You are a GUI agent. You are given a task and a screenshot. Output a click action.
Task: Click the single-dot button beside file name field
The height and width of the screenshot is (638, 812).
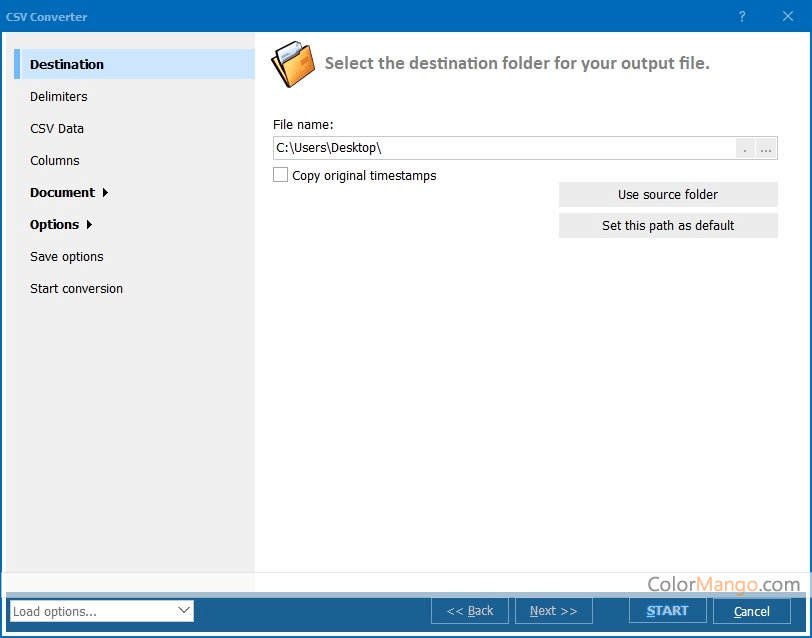[x=745, y=149]
